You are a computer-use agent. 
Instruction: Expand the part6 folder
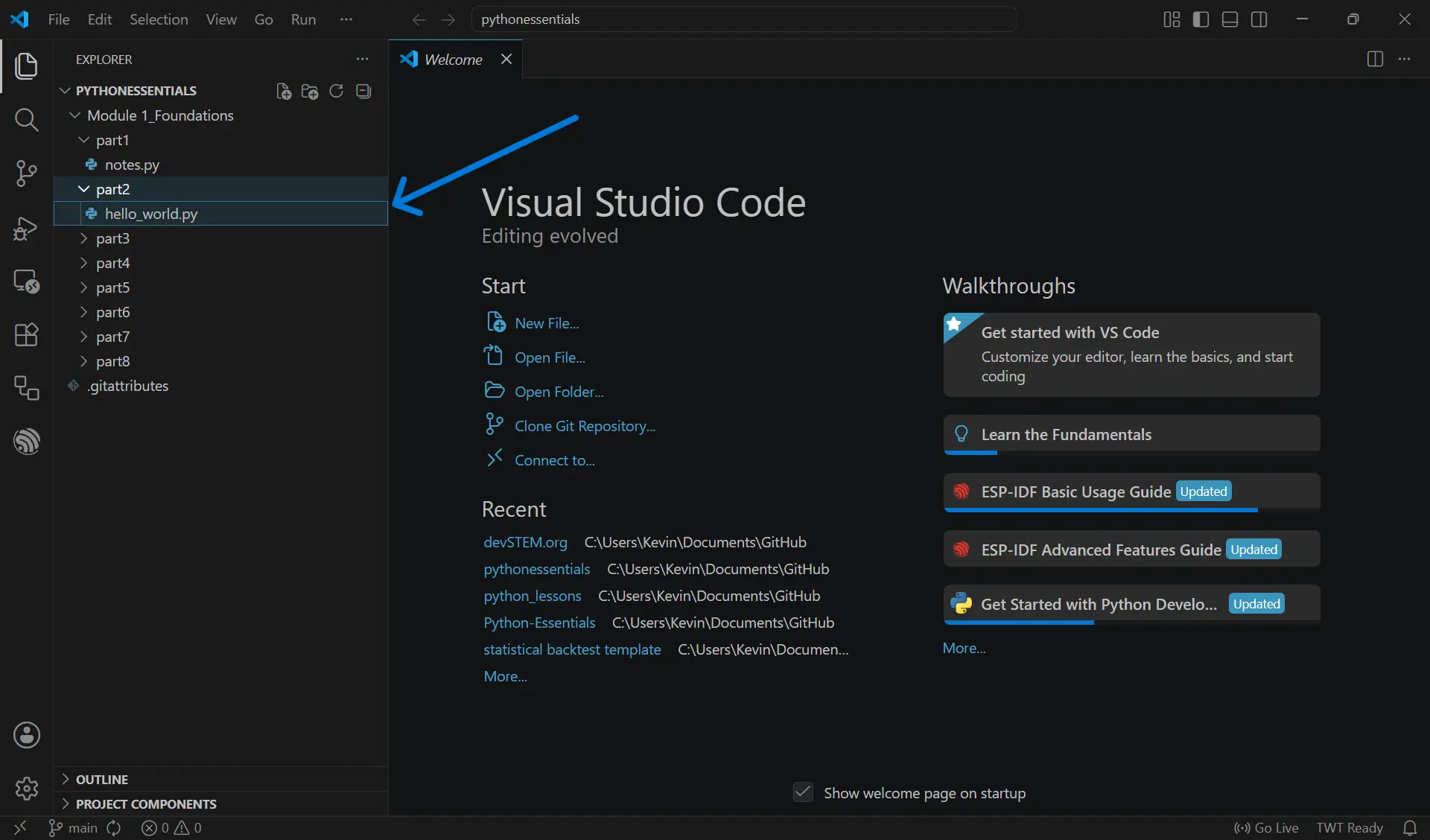coord(220,312)
